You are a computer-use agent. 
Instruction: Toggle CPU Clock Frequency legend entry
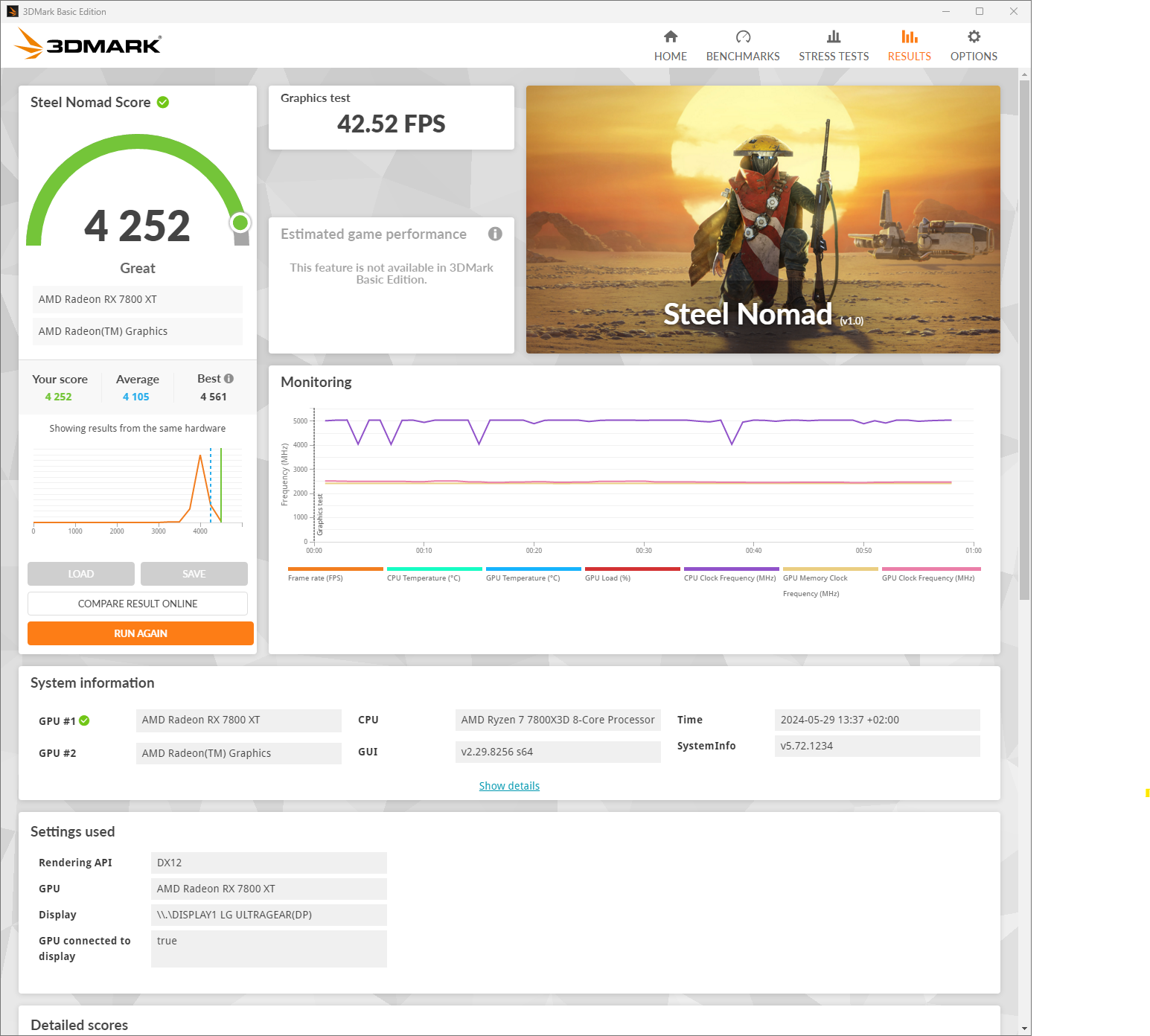click(731, 575)
